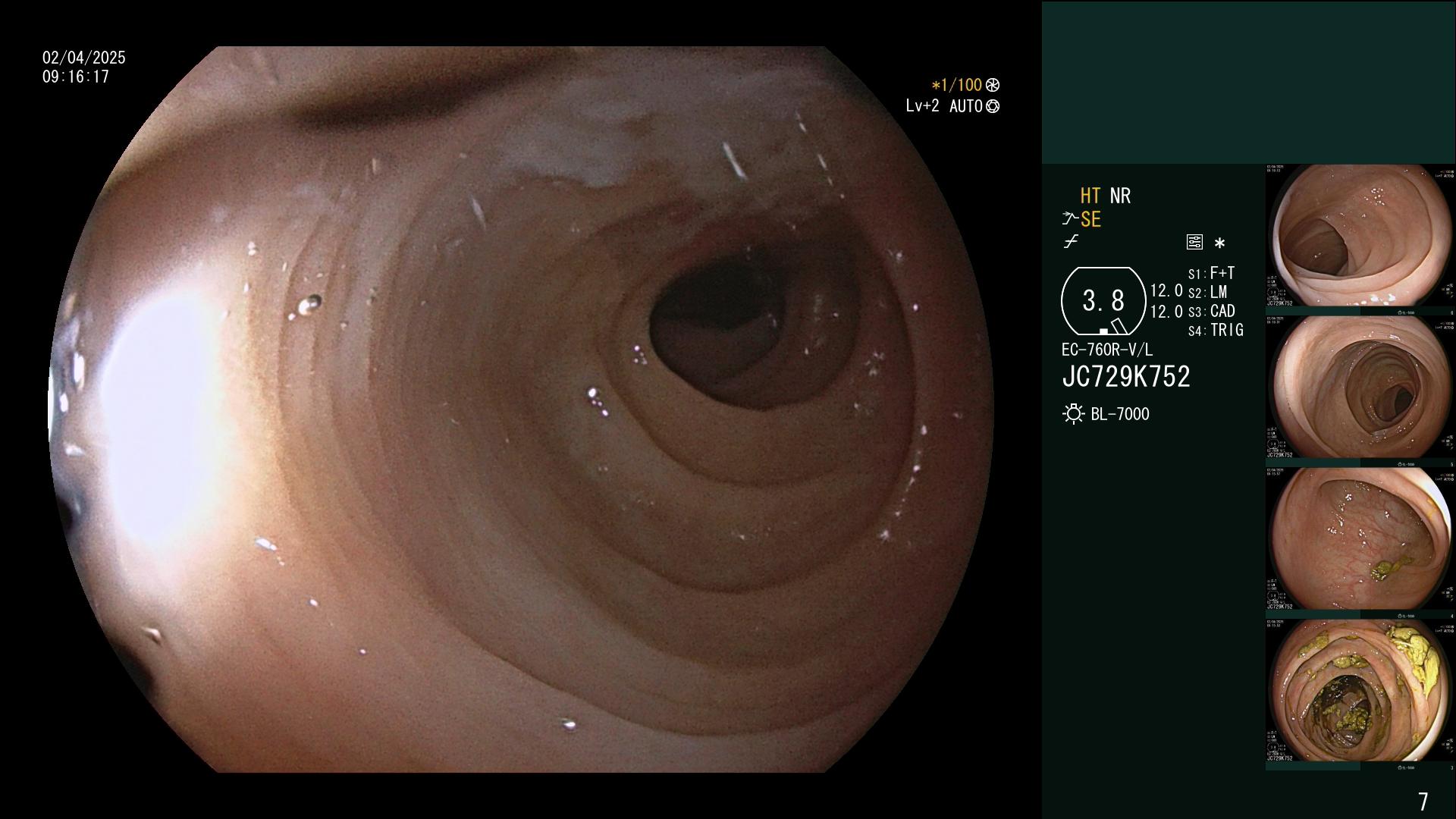Click the scope model EC-760R-V/L text
This screenshot has height=819, width=1456.
(1107, 350)
